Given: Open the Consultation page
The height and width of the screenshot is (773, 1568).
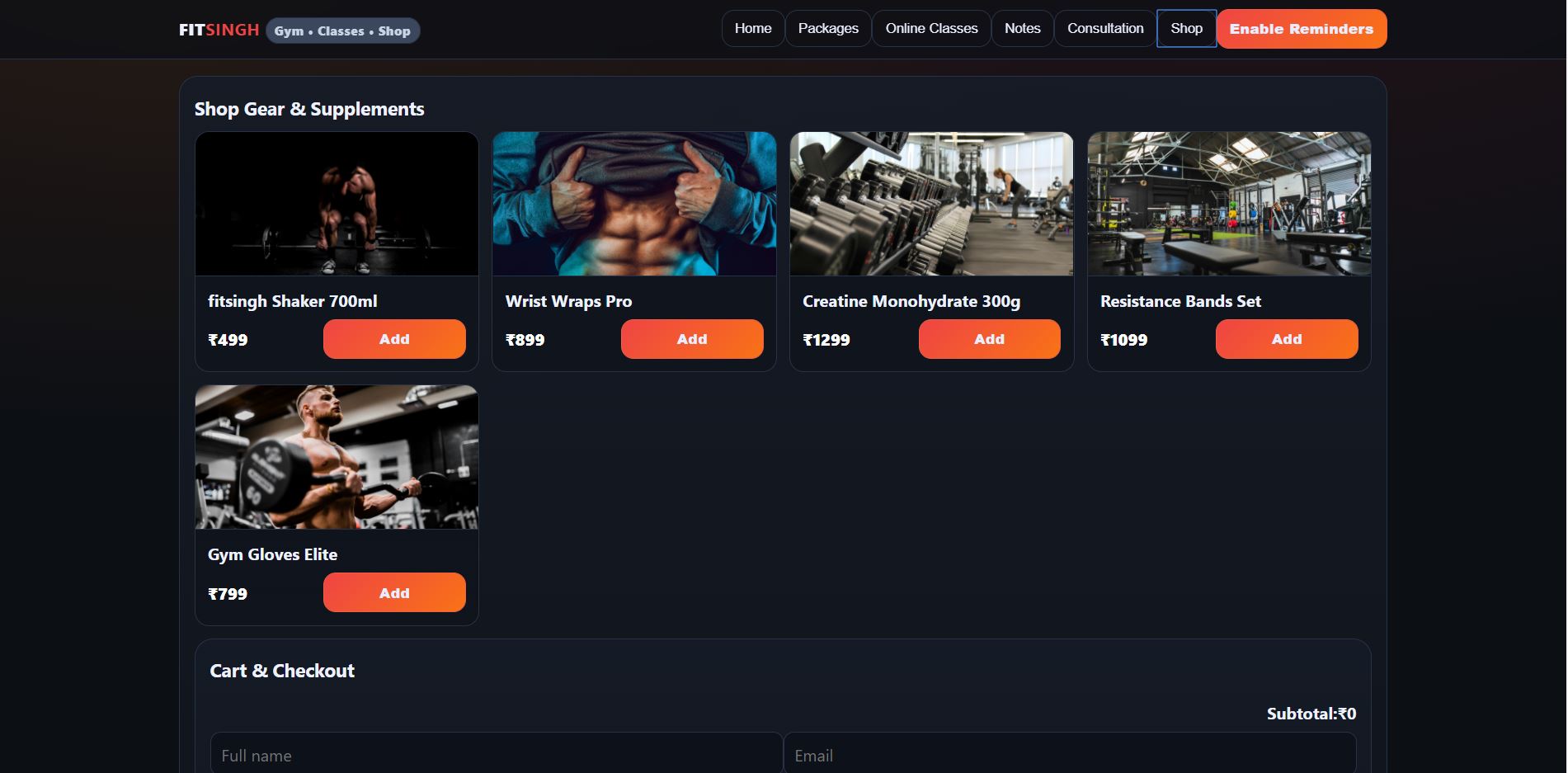Looking at the screenshot, I should (1104, 29).
